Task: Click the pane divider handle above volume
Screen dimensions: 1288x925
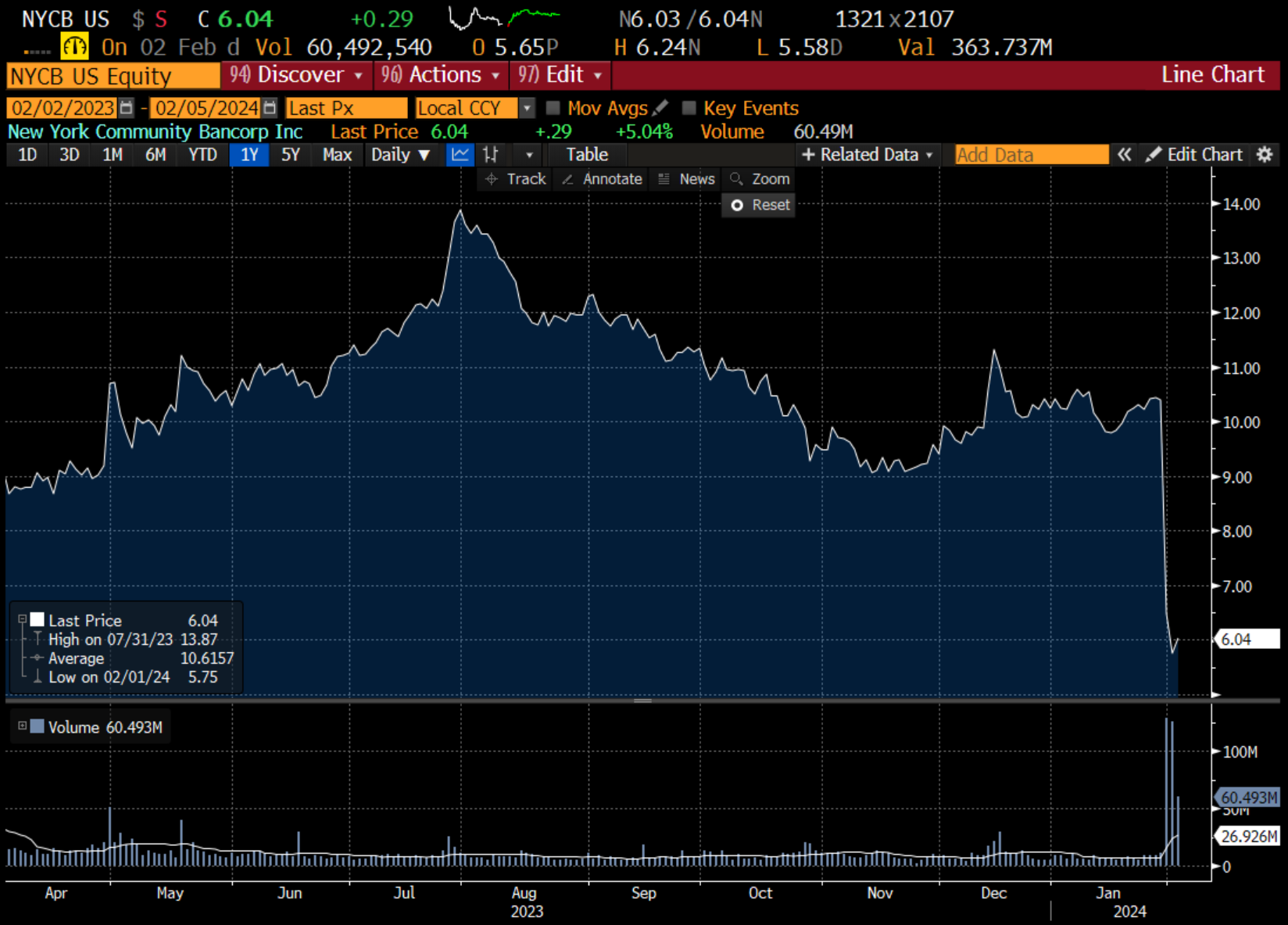Action: (x=642, y=701)
